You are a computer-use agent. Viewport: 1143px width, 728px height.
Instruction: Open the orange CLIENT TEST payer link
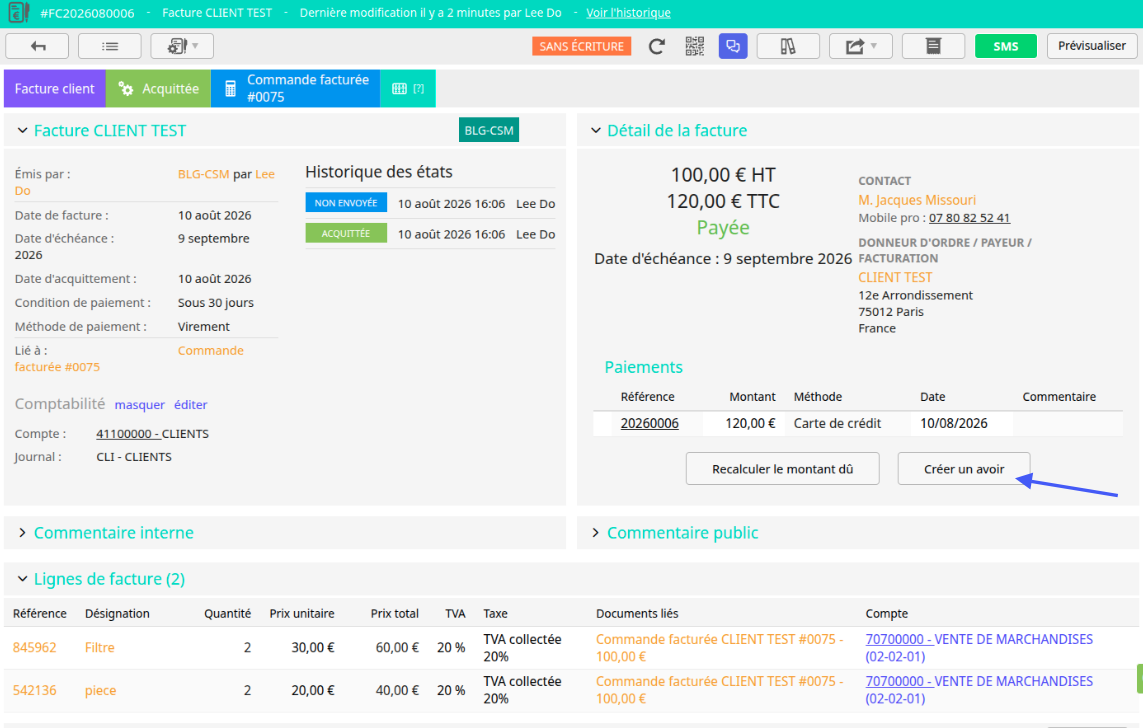[x=894, y=277]
